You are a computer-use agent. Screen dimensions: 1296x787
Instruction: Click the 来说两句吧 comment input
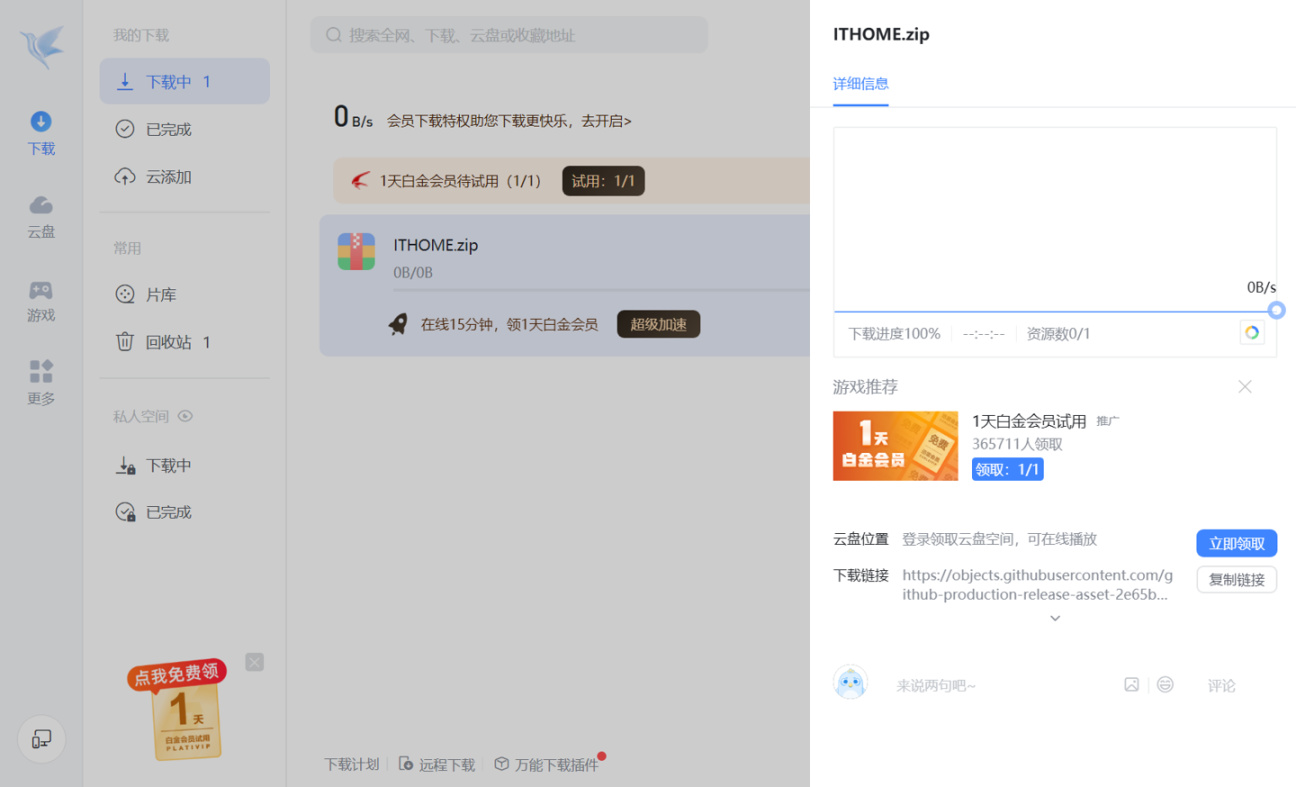pyautogui.click(x=936, y=685)
